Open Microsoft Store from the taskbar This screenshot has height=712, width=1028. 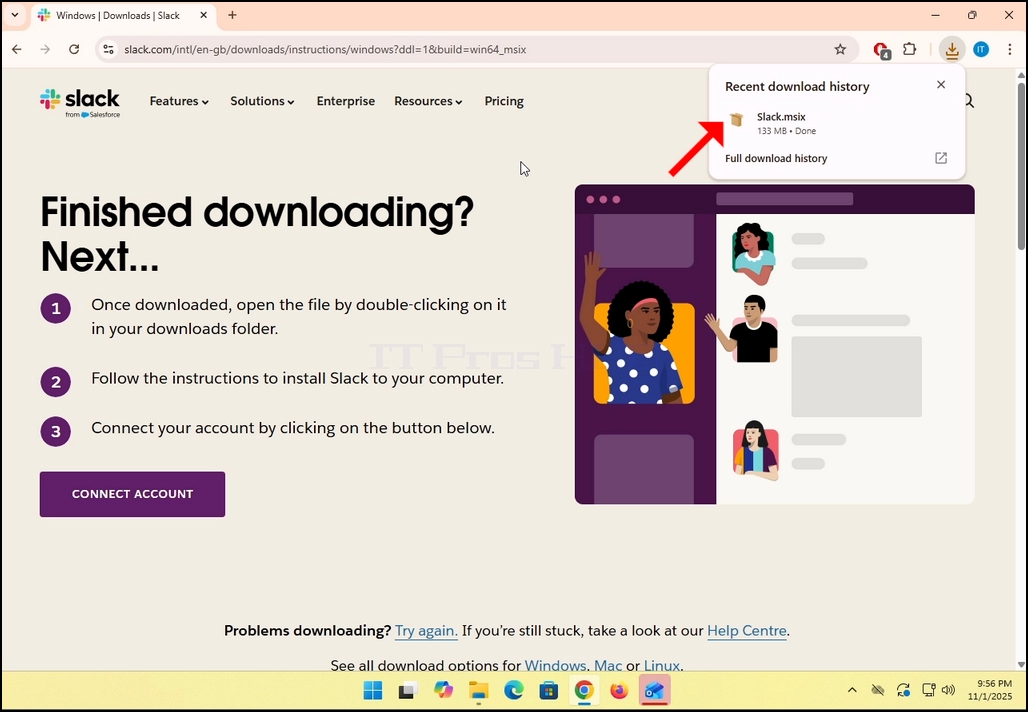point(549,690)
